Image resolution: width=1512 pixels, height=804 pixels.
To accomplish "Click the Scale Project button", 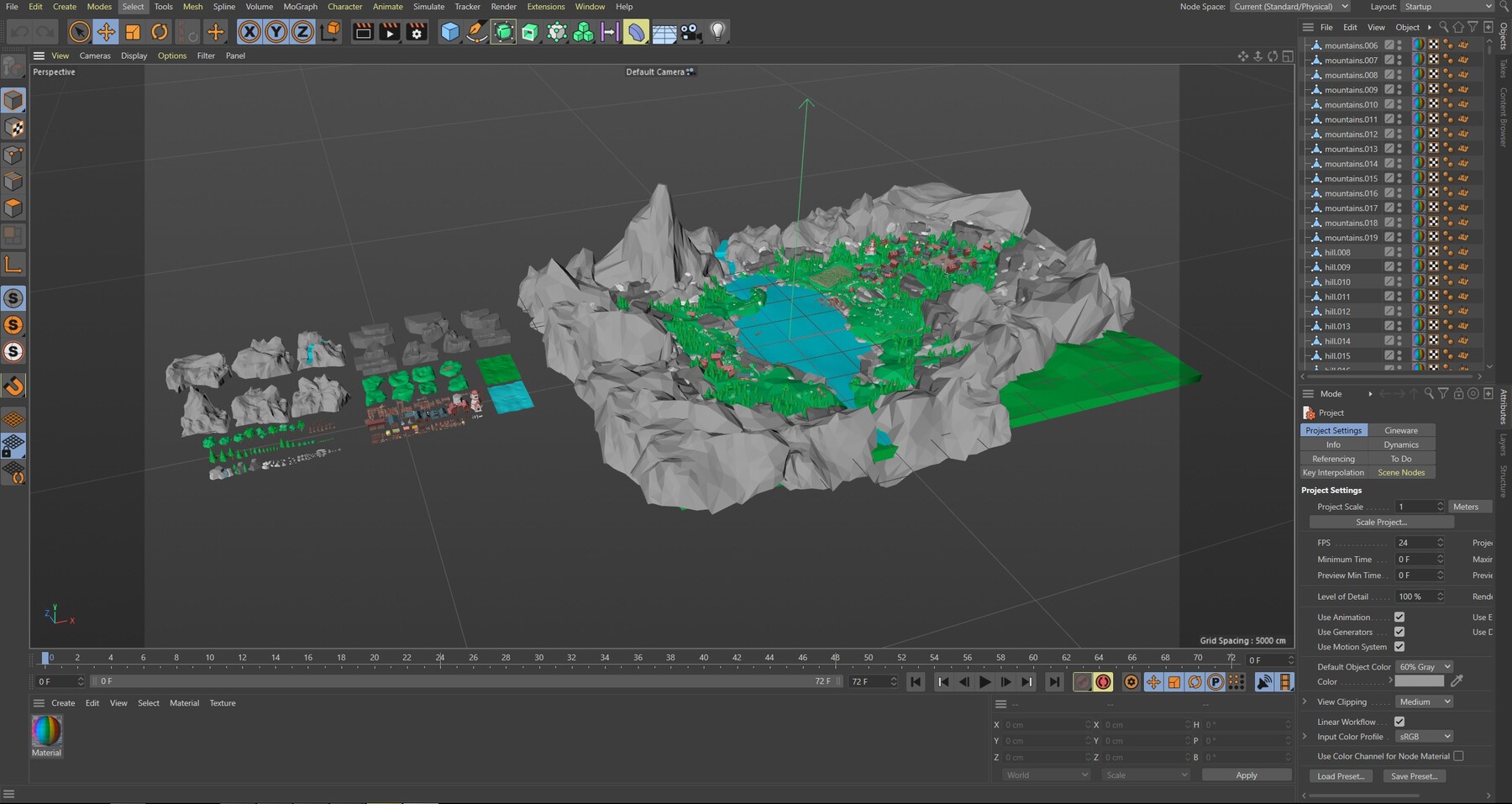I will tap(1381, 523).
